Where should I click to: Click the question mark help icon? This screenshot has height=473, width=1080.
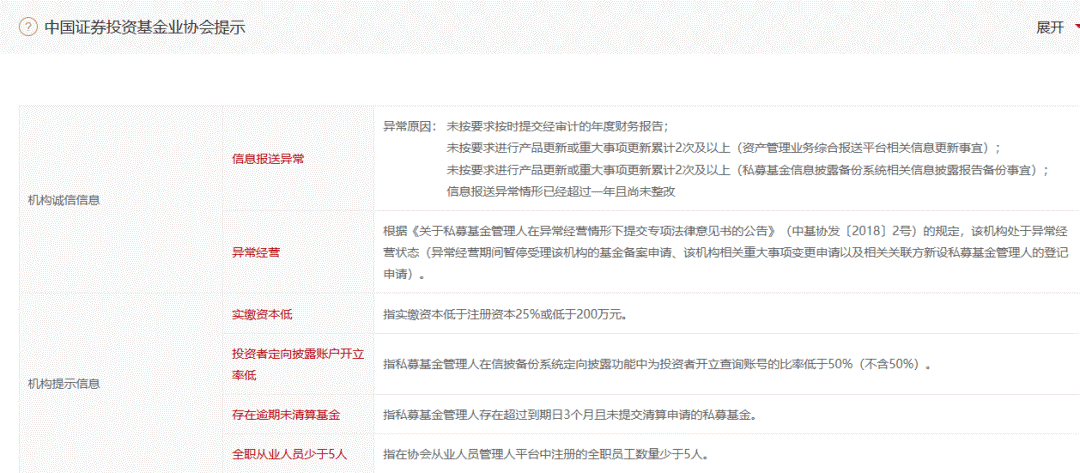(28, 28)
